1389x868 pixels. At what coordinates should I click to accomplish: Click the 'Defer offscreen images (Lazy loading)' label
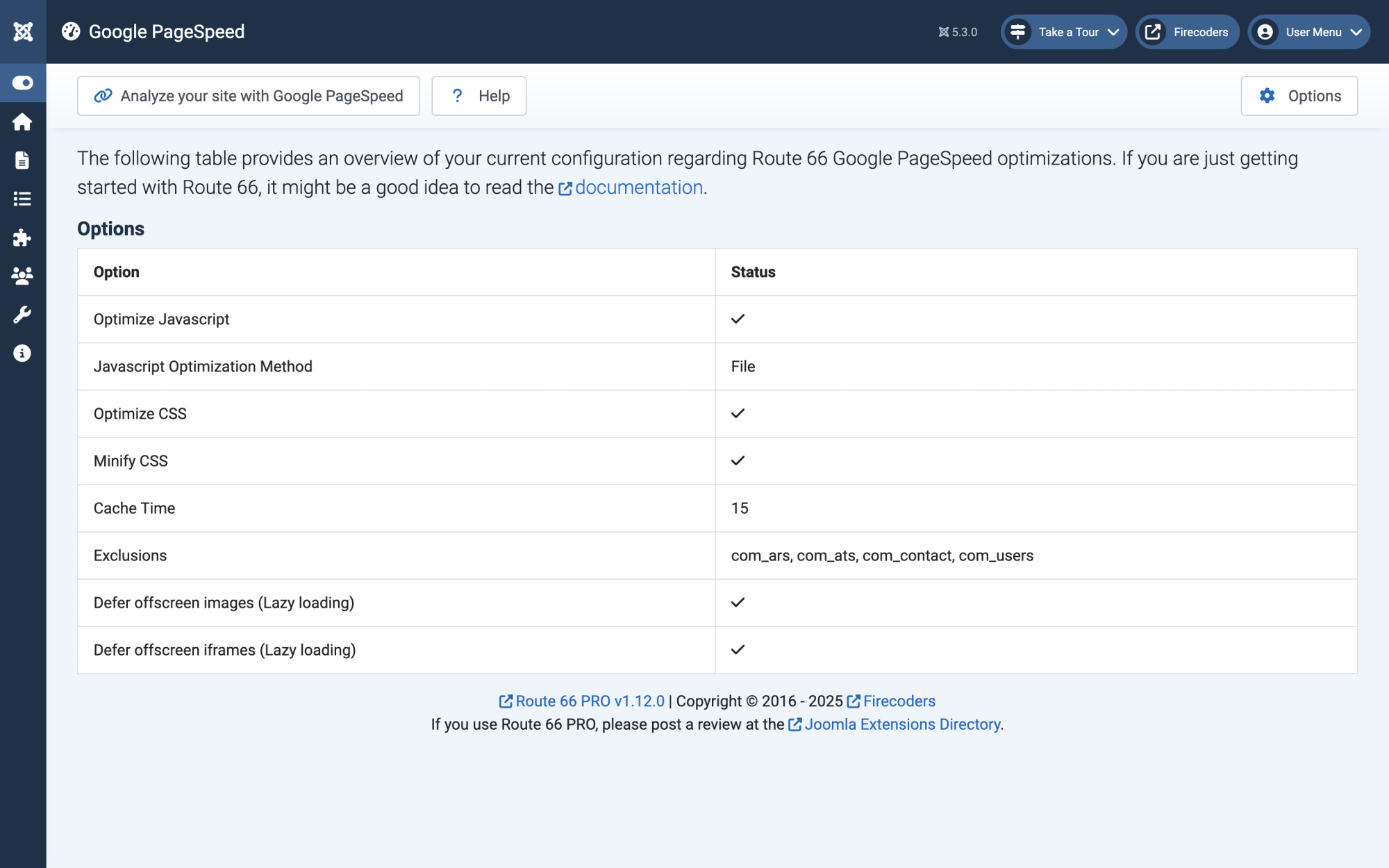point(224,603)
